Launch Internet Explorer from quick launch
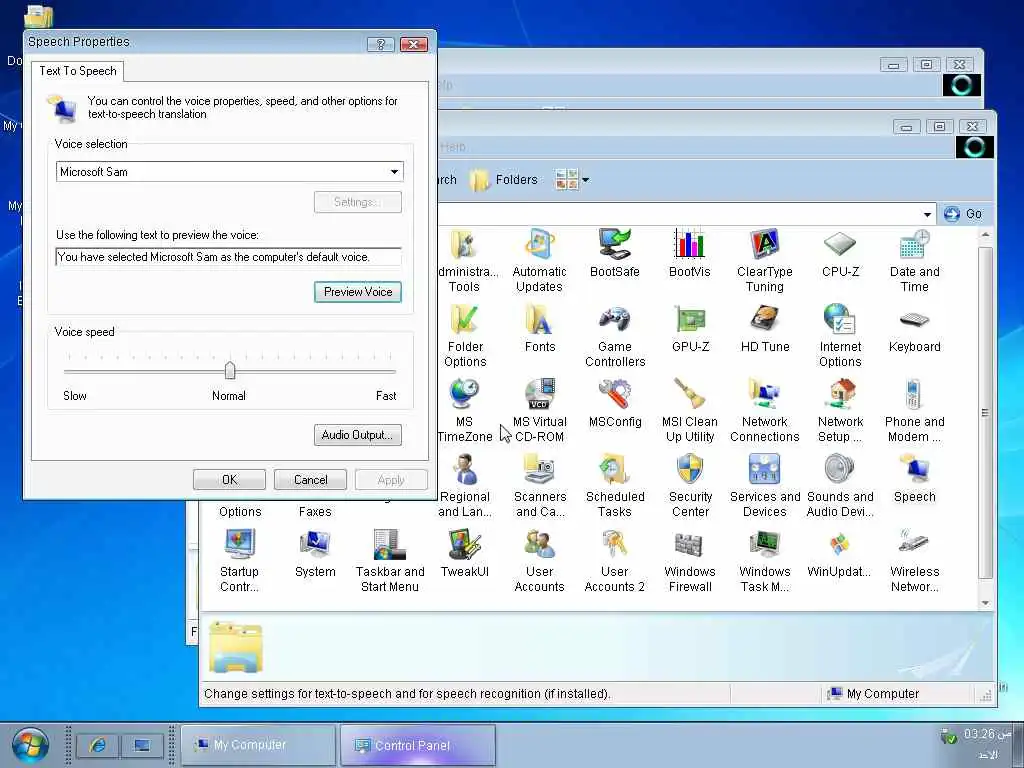Viewport: 1024px width, 768px height. click(97, 745)
